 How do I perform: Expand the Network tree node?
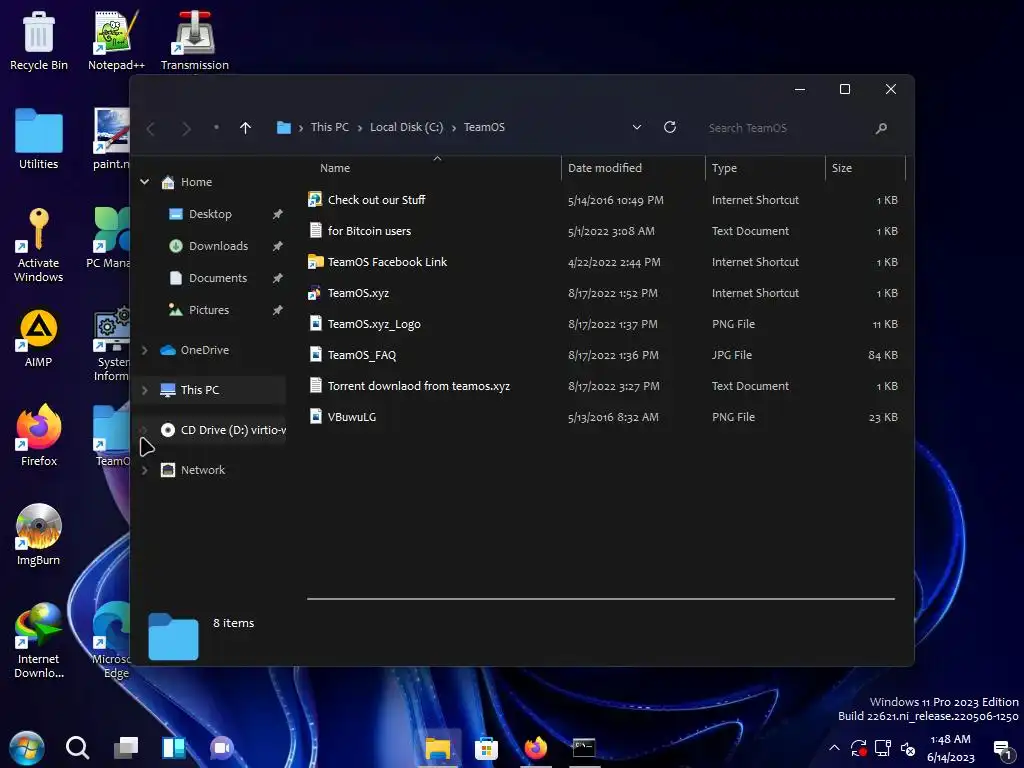tap(144, 470)
